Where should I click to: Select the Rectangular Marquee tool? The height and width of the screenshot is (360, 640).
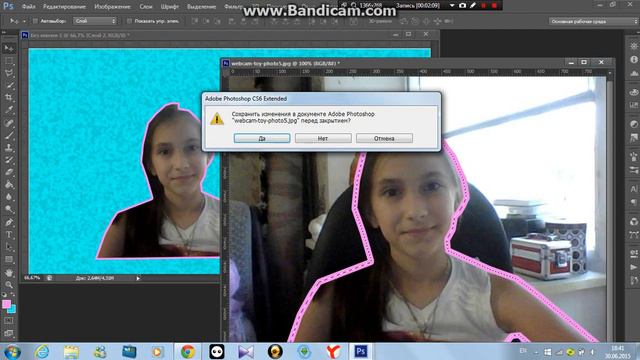[x=9, y=61]
